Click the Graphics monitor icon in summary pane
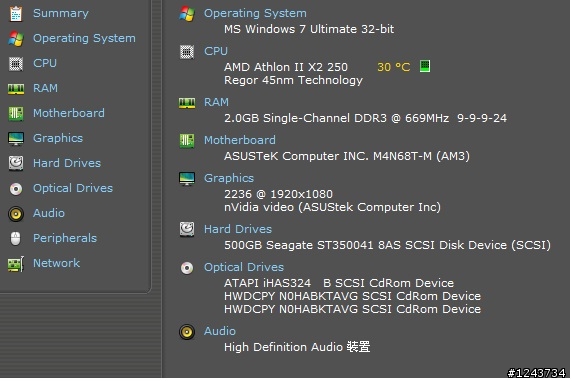 click(187, 179)
